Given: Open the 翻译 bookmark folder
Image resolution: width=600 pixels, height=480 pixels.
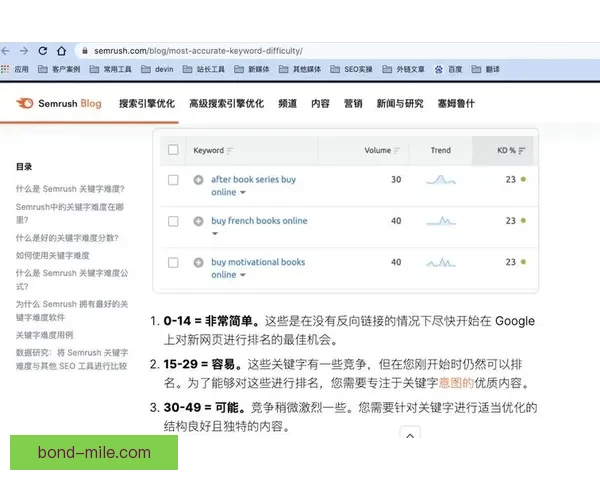Looking at the screenshot, I should click(x=486, y=69).
